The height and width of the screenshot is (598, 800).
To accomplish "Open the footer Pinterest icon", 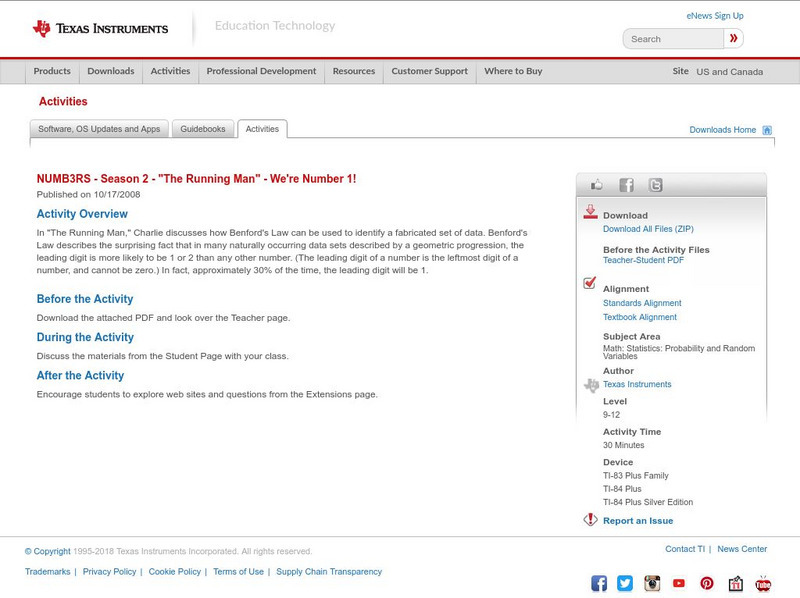I will coord(707,583).
